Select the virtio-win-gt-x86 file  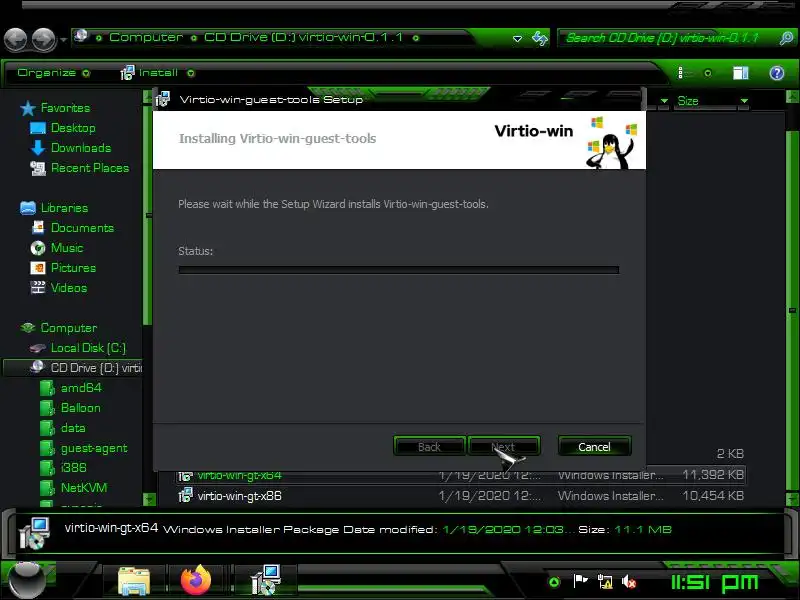coord(239,496)
